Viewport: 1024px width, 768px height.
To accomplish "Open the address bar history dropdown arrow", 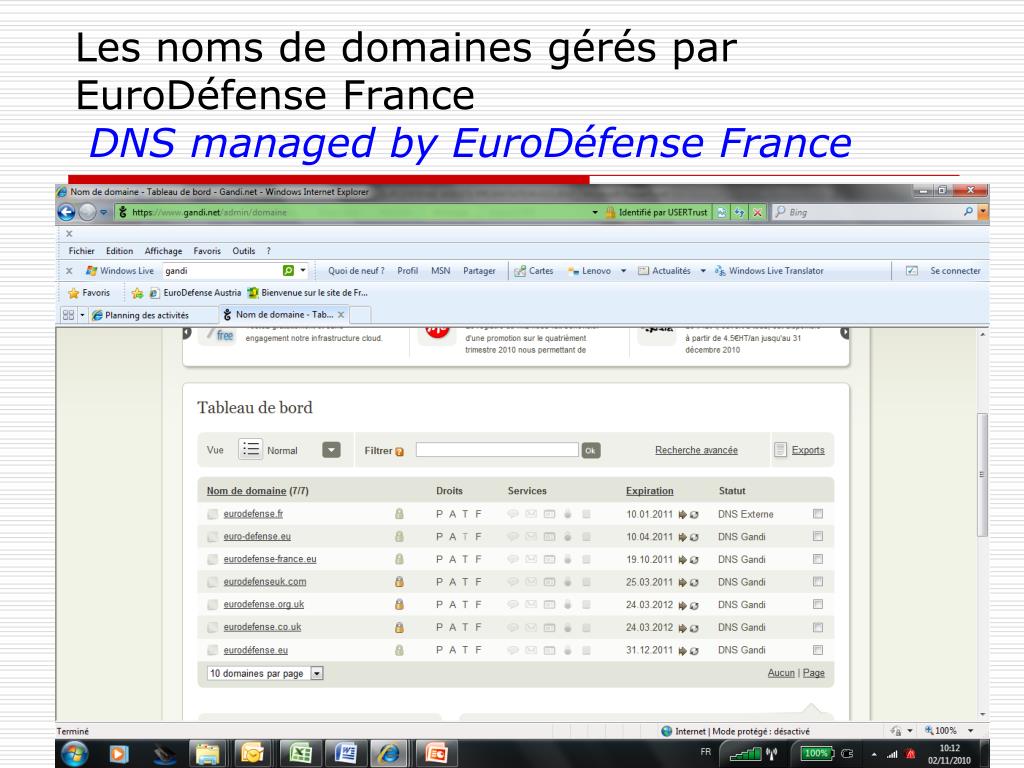I will pos(595,212).
